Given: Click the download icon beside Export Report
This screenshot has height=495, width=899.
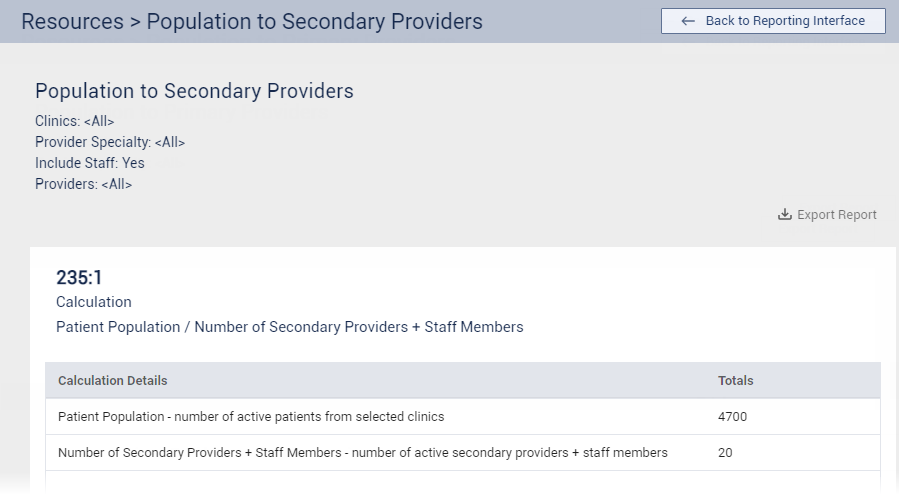Looking at the screenshot, I should pyautogui.click(x=785, y=214).
